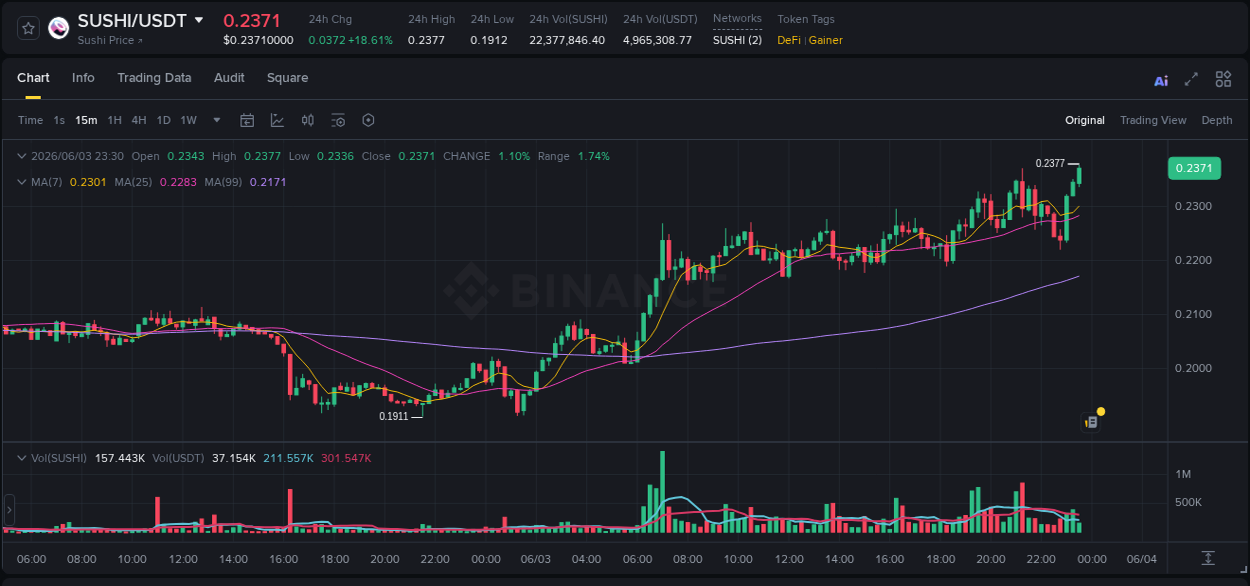1250x586 pixels.
Task: Click the scroll-to-latest icon at chart bottom right
Action: click(1208, 558)
